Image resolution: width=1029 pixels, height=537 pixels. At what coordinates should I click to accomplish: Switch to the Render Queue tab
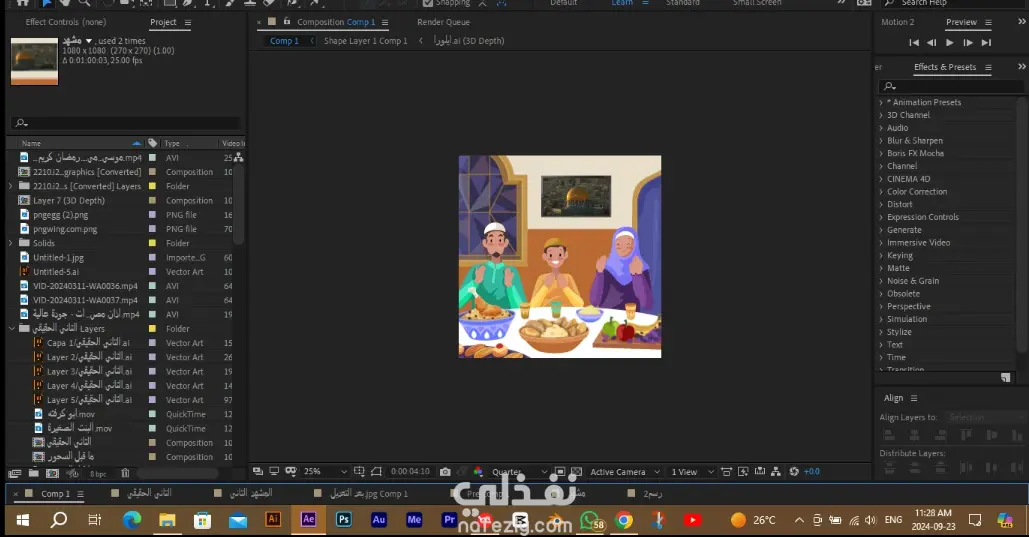point(444,22)
